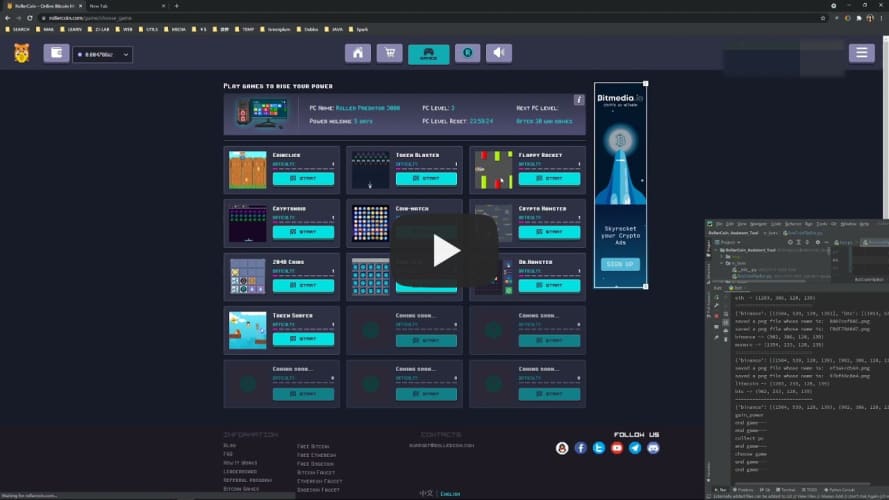Click the page vertical scrollbar

[x=886, y=128]
